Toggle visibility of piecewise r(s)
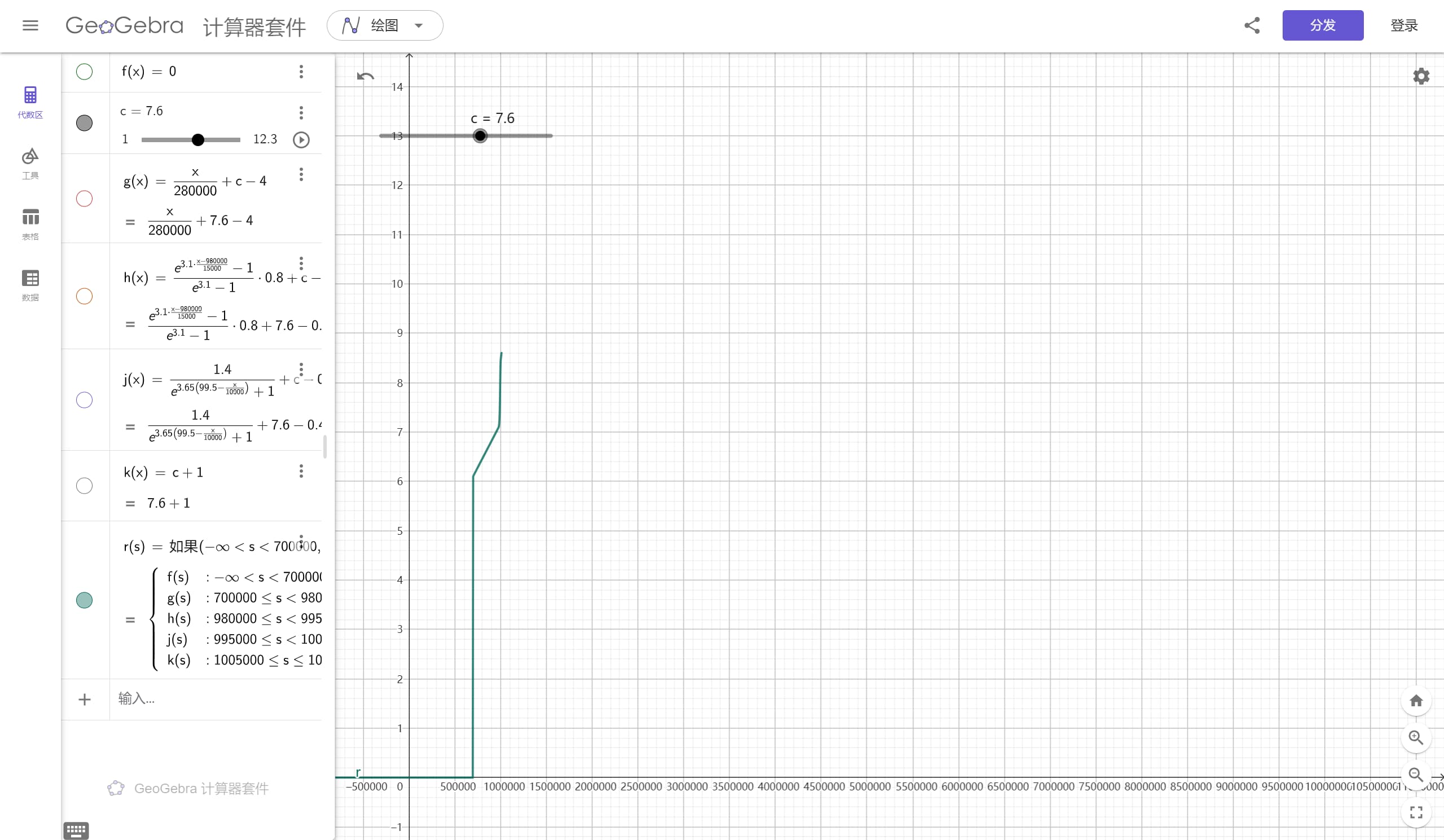The width and height of the screenshot is (1444, 840). pos(84,600)
